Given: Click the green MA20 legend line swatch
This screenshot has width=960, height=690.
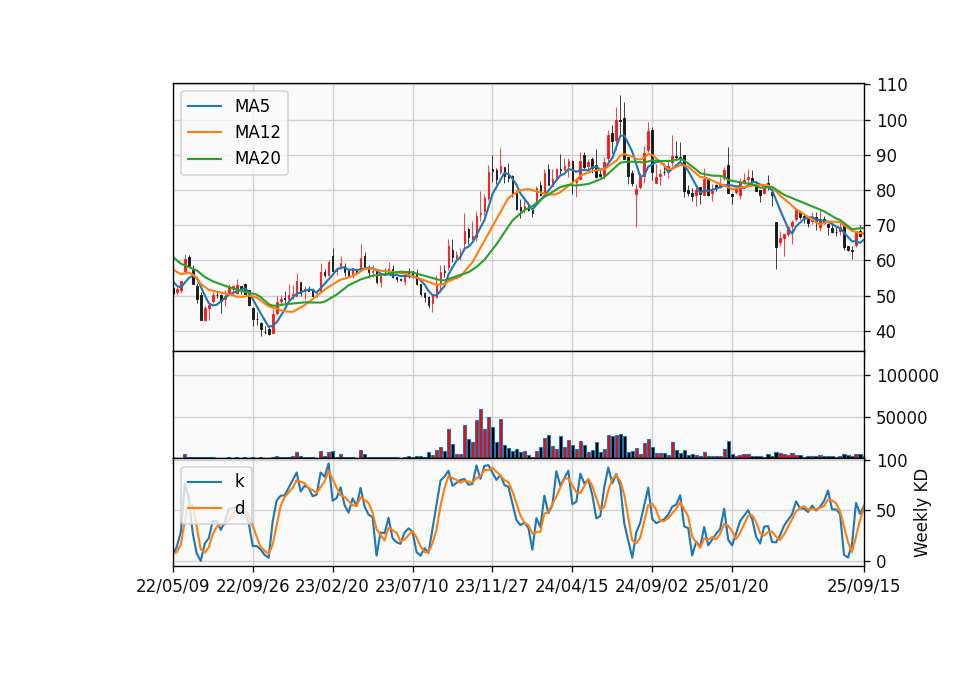Looking at the screenshot, I should pyautogui.click(x=204, y=158).
